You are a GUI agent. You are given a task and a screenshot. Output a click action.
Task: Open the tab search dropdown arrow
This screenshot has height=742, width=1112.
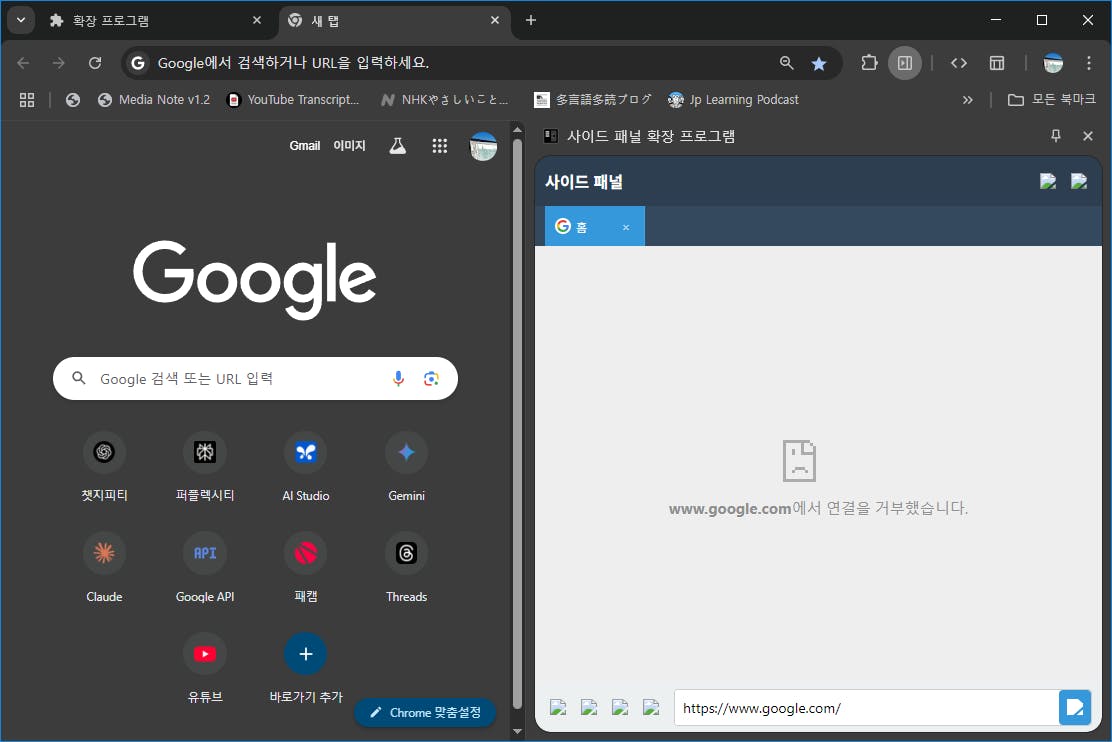pyautogui.click(x=21, y=20)
